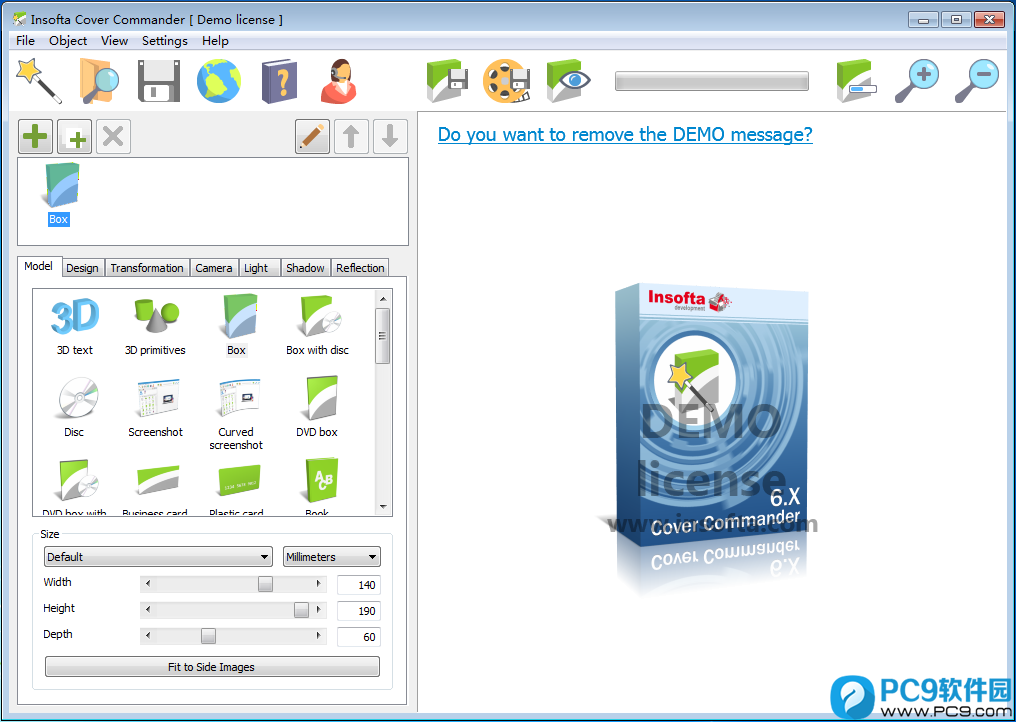Increase Height with right slider arrow
Image resolution: width=1016 pixels, height=722 pixels.
(319, 610)
